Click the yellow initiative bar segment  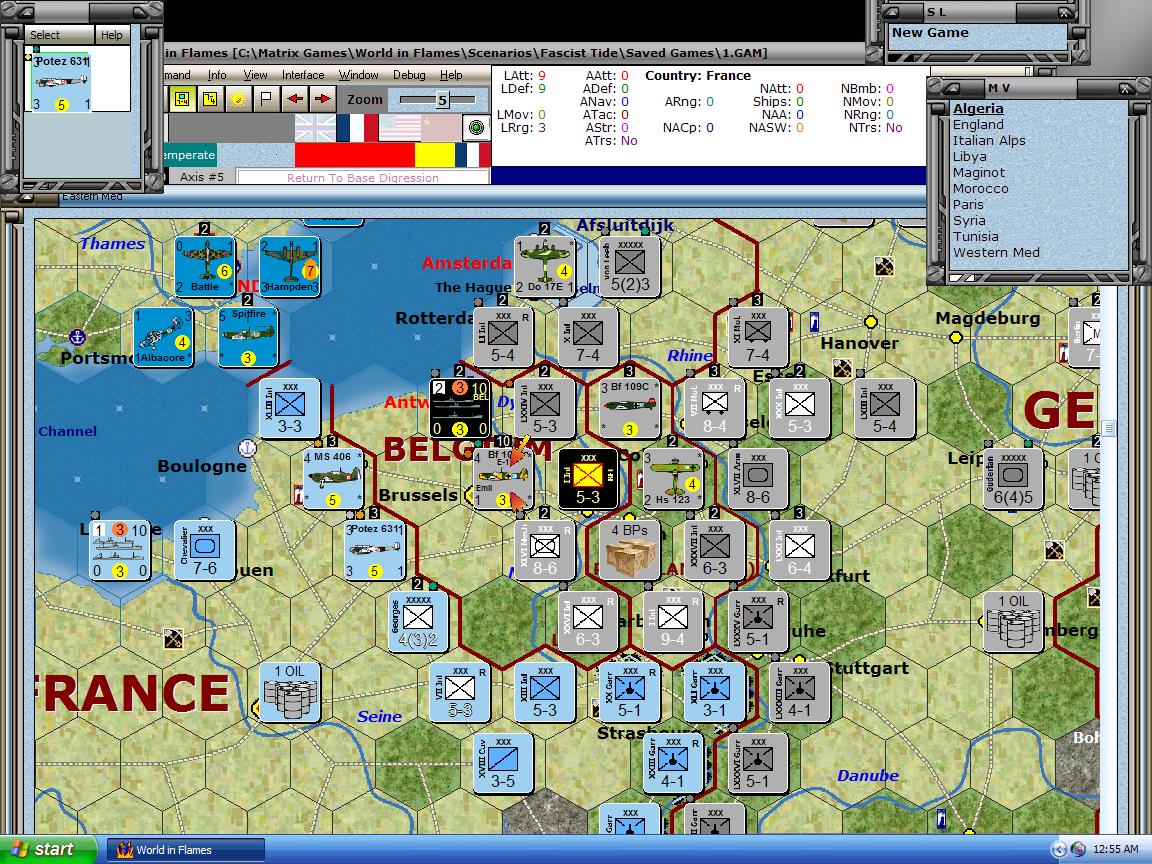tap(435, 155)
